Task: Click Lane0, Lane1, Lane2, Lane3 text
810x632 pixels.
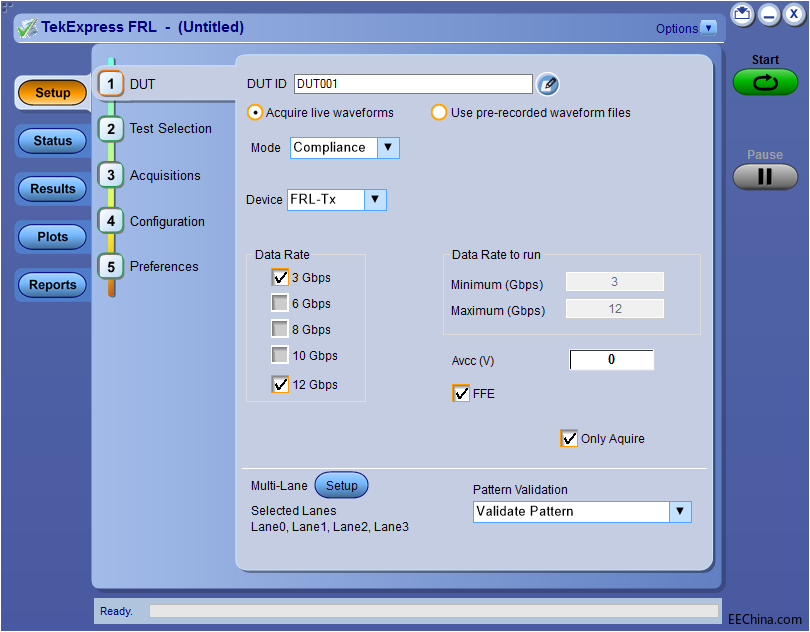Action: [x=330, y=527]
